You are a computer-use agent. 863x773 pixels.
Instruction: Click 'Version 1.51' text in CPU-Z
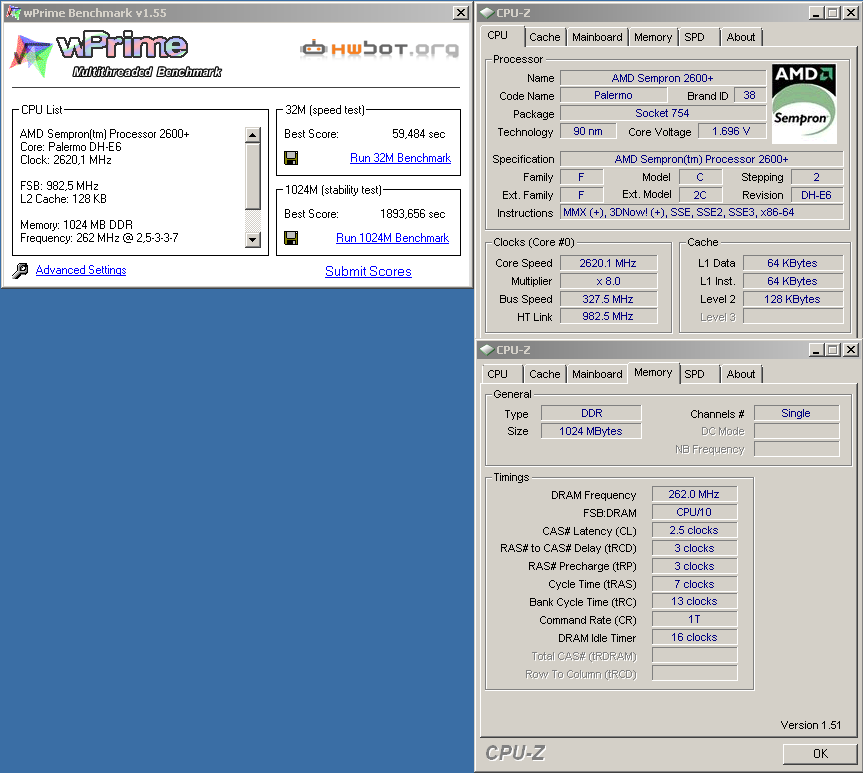(x=811, y=725)
